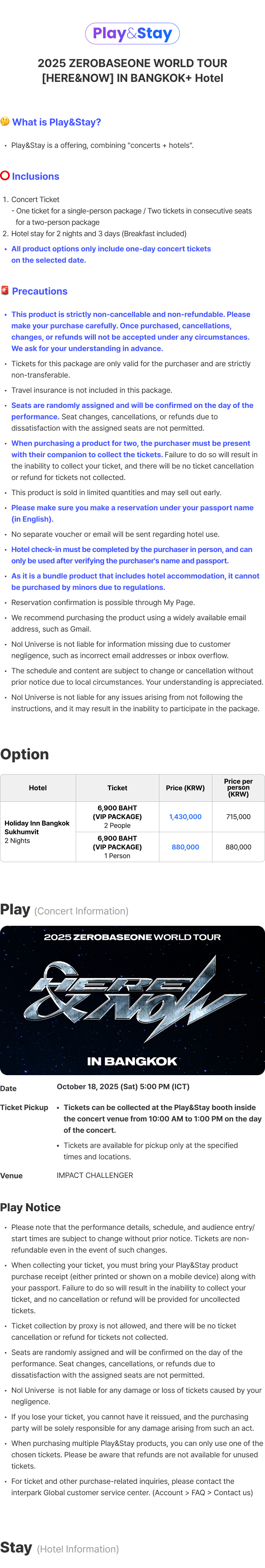Click the IMPACT CHALLENGER venue text
The image size is (265, 1568).
[95, 1175]
